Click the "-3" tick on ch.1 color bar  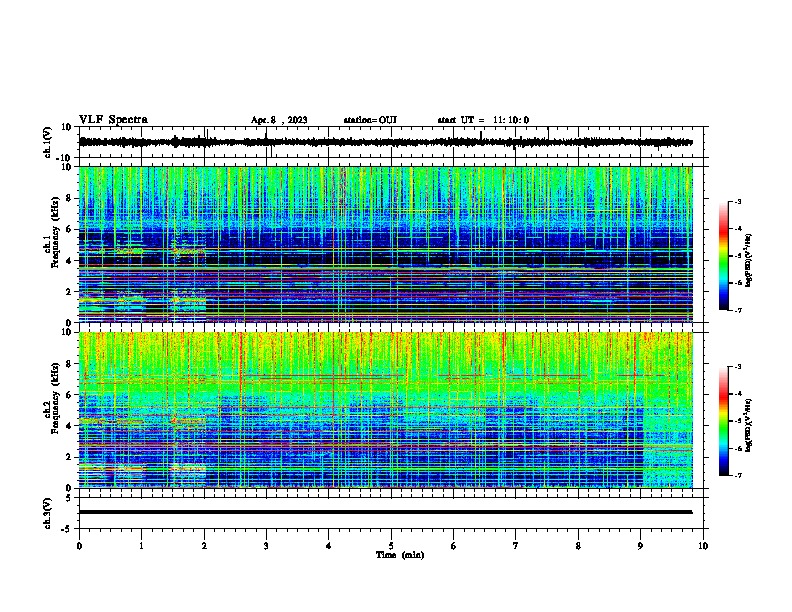coord(737,202)
